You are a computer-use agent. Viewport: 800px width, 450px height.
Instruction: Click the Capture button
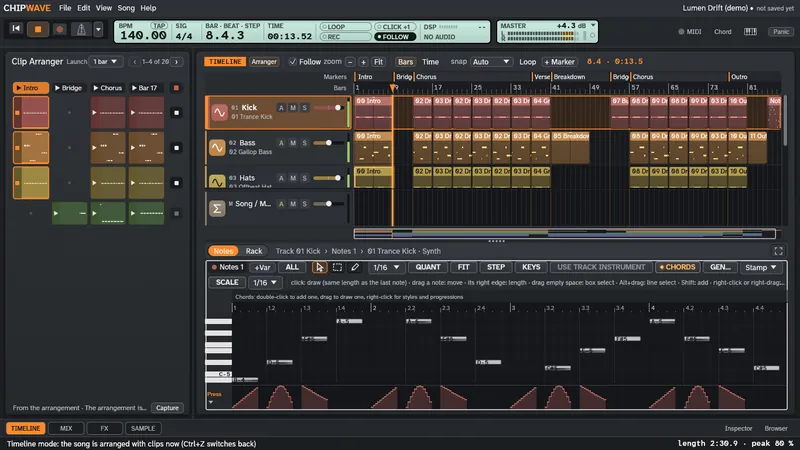pos(167,408)
